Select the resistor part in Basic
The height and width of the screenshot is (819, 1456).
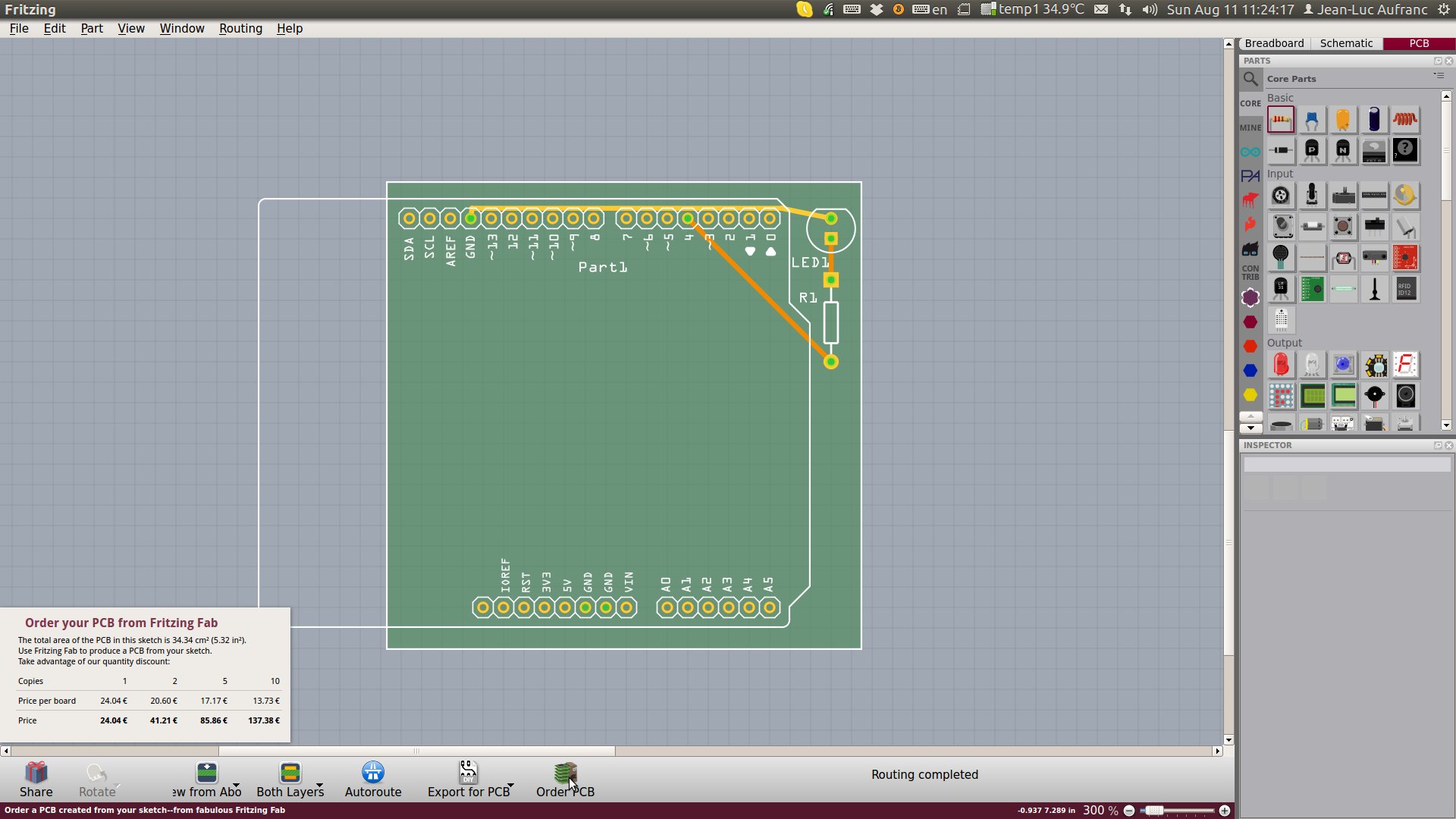tap(1281, 120)
